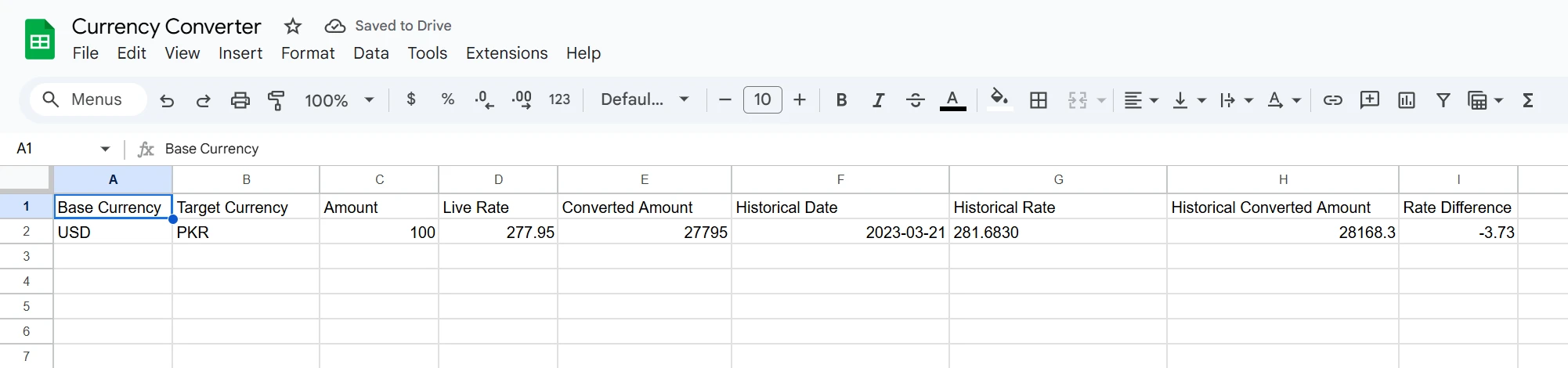1568x368 pixels.
Task: Decrease font size minus button
Action: 725,100
